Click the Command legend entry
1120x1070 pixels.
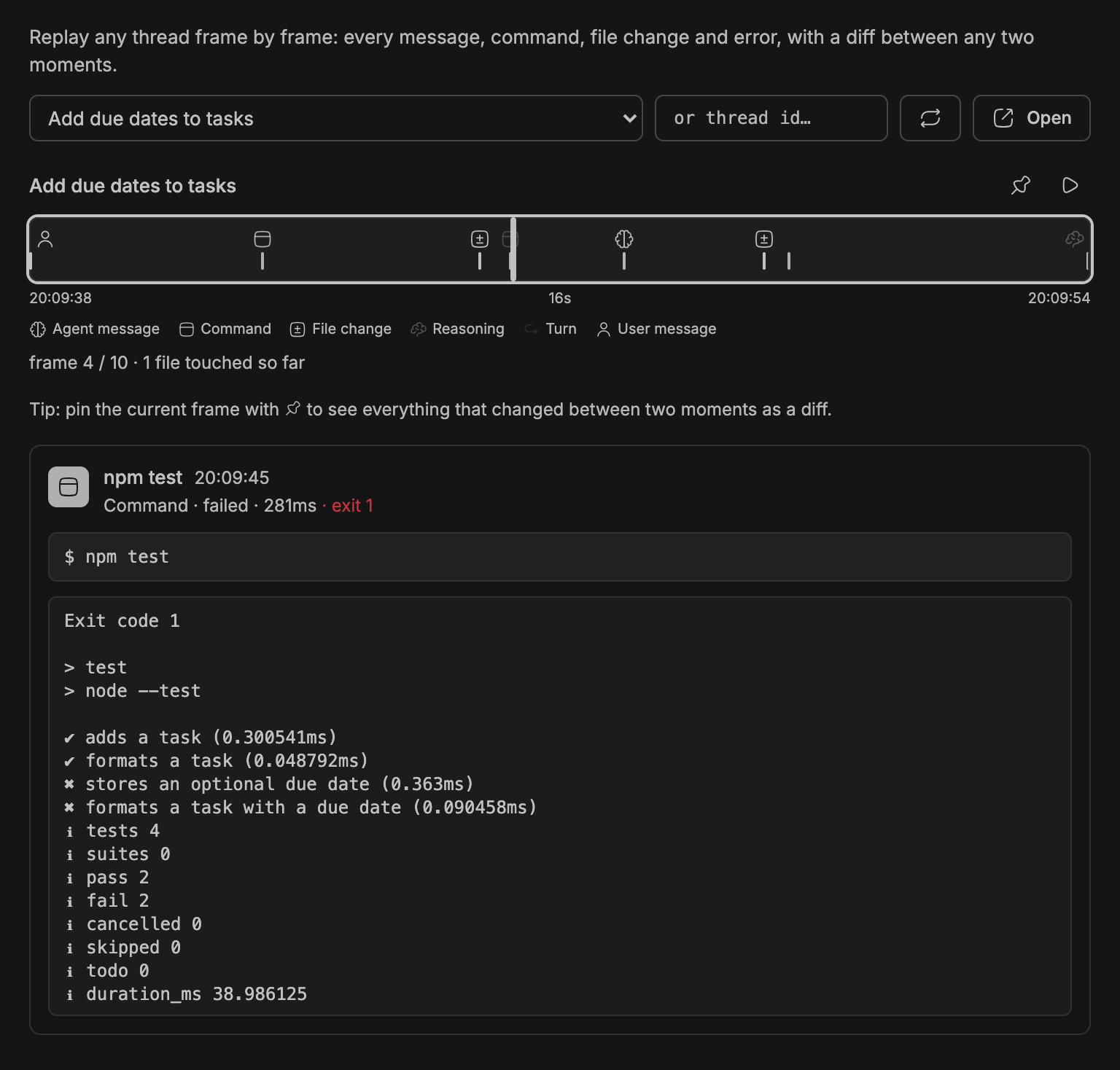[x=225, y=329]
